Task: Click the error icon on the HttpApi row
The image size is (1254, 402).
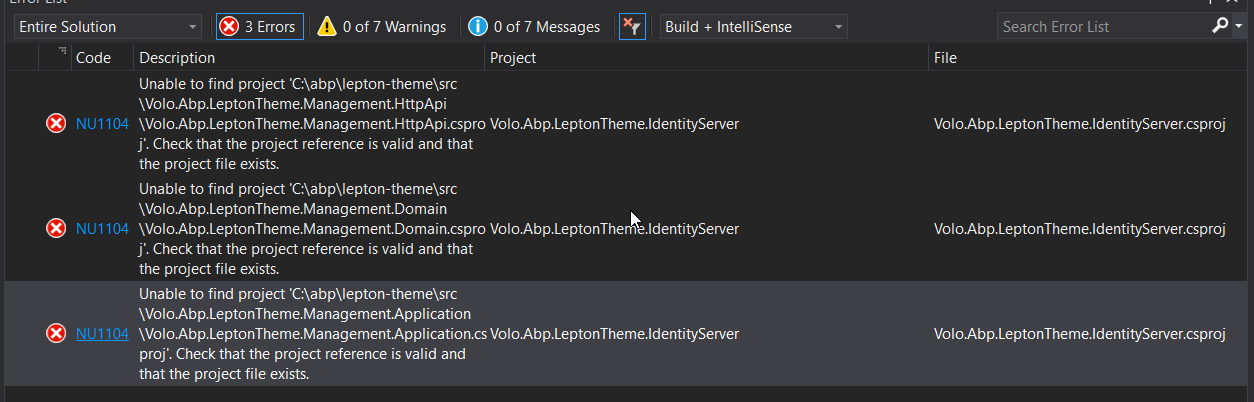Action: 56,123
